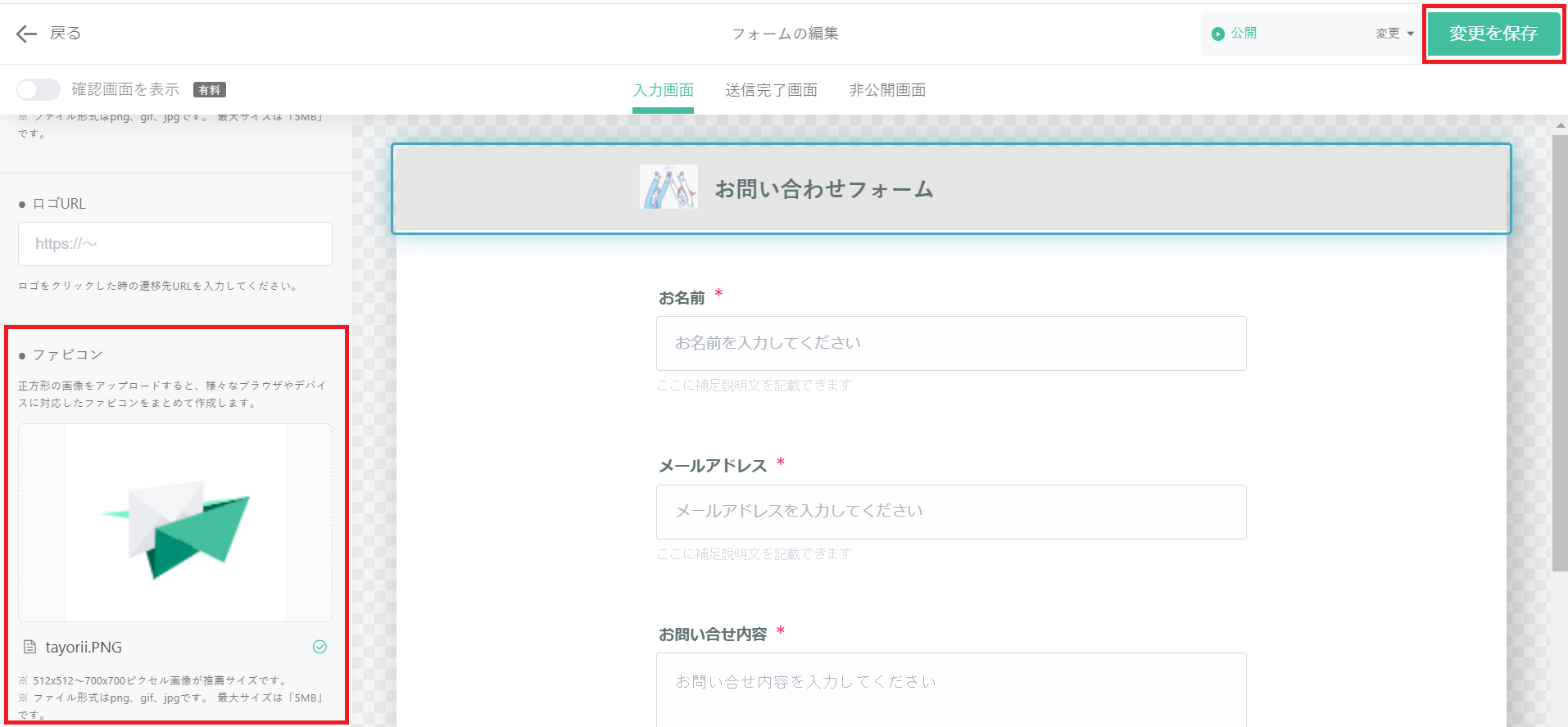1568x727 pixels.
Task: Switch to the 入力画面 tab
Action: click(663, 90)
